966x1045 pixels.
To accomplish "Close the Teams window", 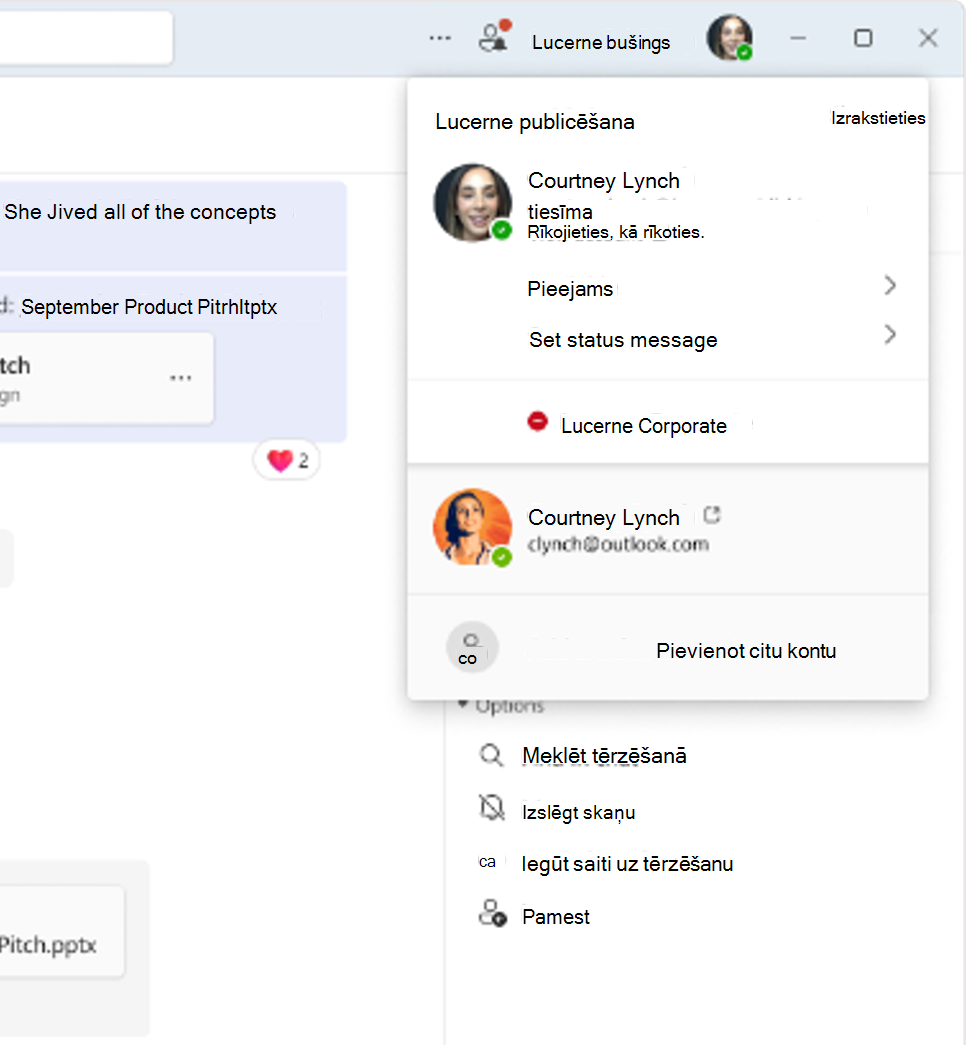I will pos(928,38).
